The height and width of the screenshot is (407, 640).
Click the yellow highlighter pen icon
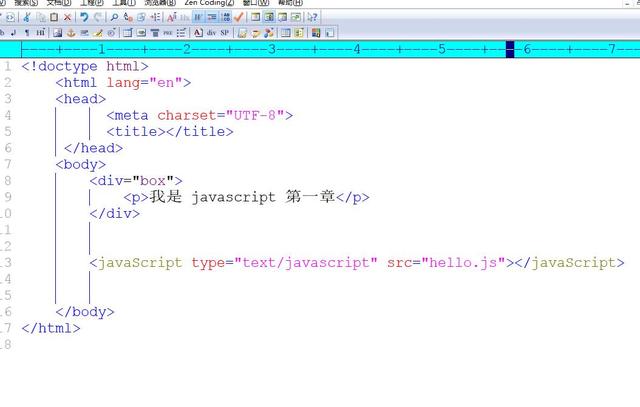point(98,33)
